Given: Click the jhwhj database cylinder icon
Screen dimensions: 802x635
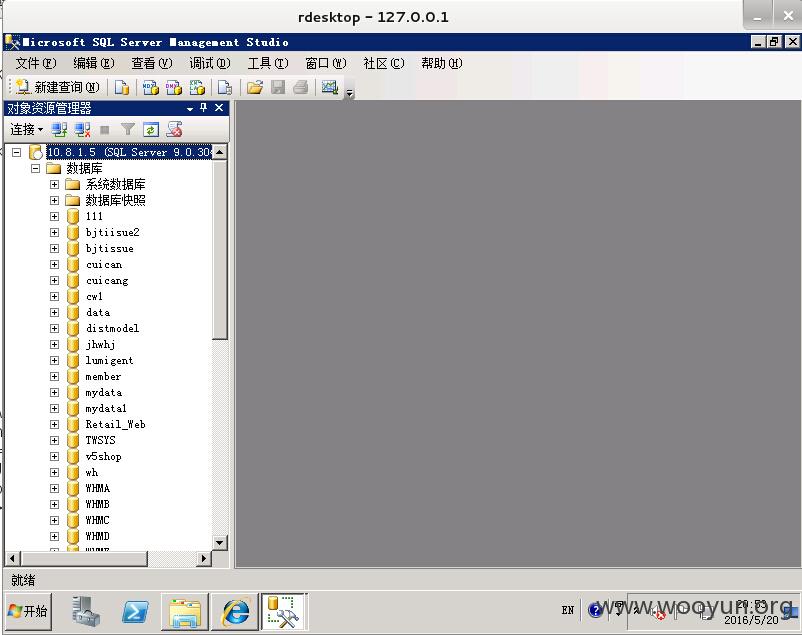Looking at the screenshot, I should [x=73, y=344].
